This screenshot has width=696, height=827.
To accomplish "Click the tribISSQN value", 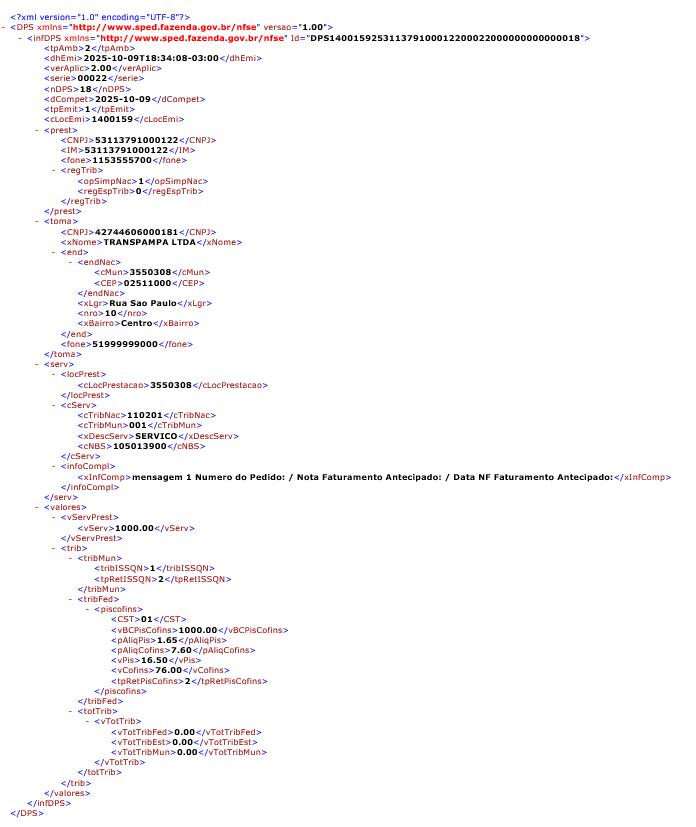I will click(152, 569).
